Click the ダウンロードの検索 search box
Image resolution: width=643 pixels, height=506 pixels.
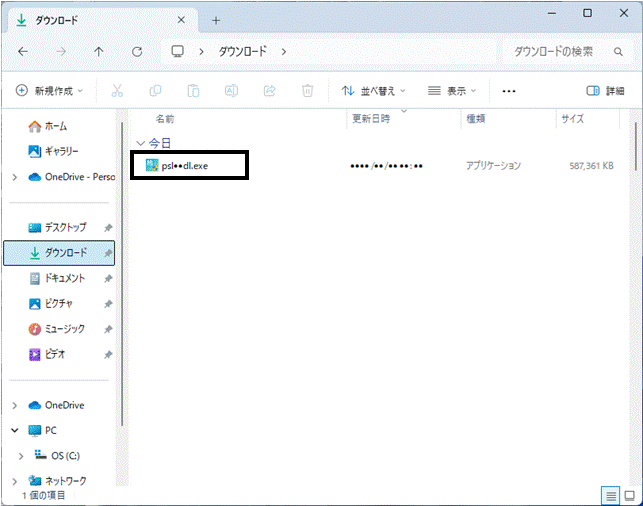coord(568,52)
